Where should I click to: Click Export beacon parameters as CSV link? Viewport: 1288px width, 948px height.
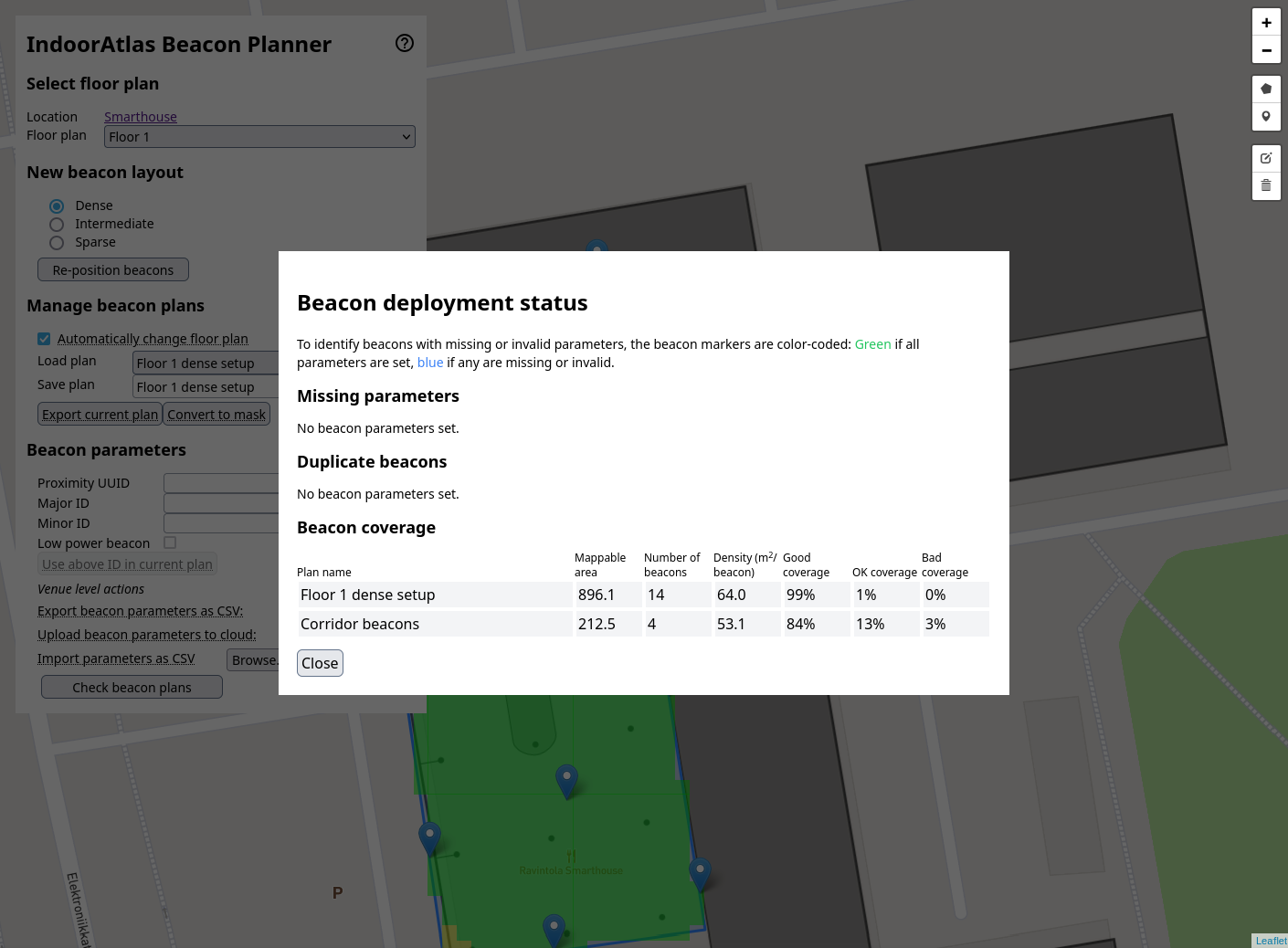140,611
